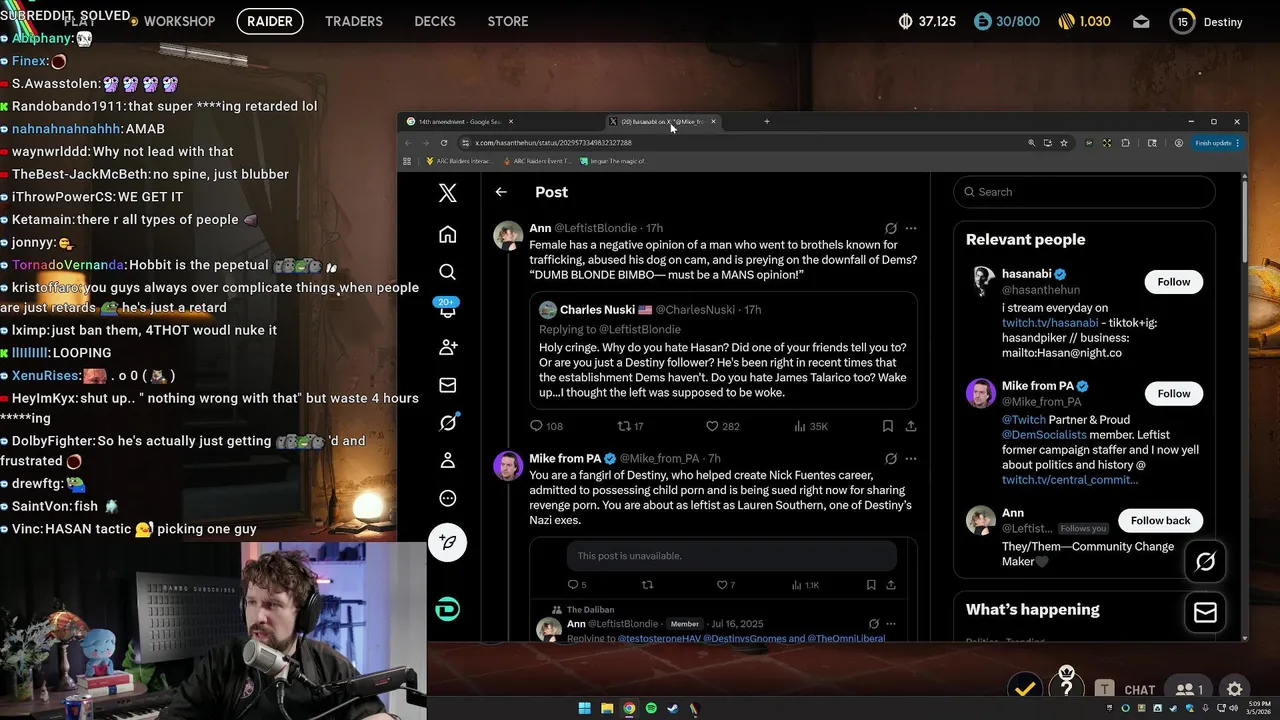
Task: Open the Destiny player level profile
Action: (1206, 22)
